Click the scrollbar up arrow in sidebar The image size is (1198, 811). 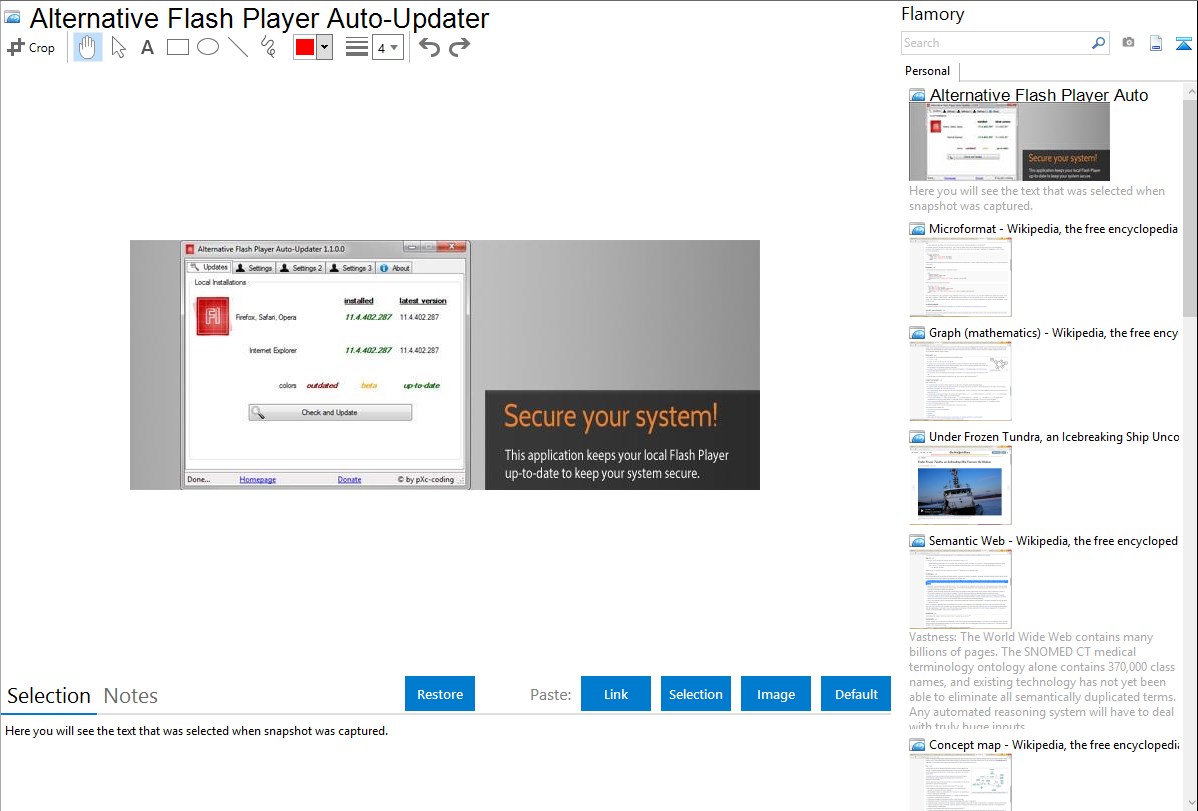tap(1190, 91)
